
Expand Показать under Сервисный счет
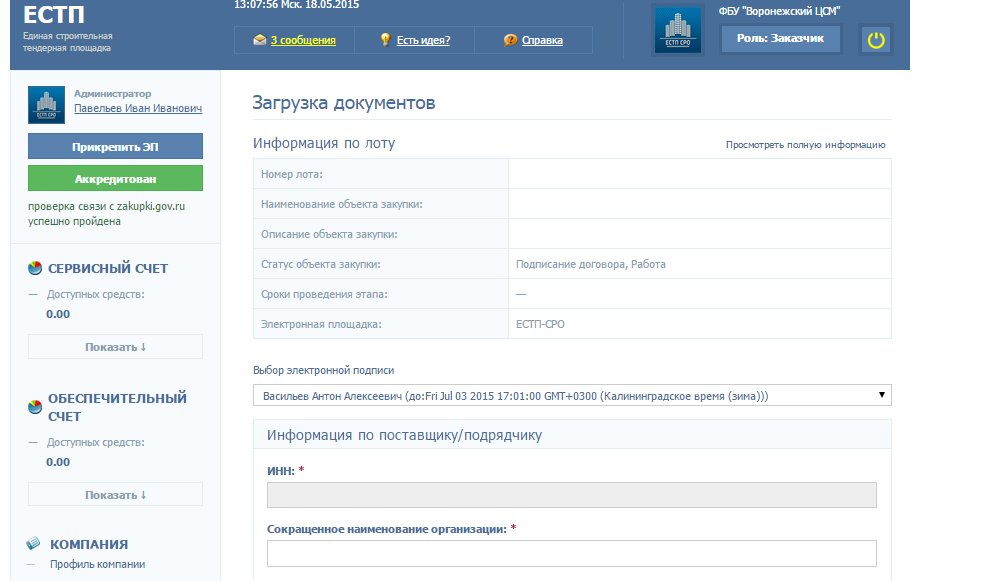click(115, 347)
